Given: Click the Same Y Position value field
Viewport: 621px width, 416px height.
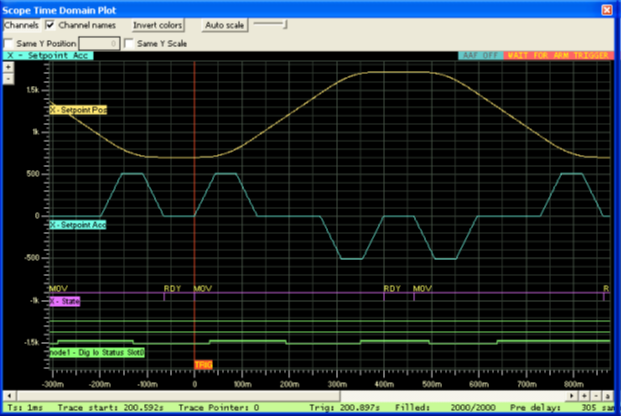Looking at the screenshot, I should click(x=98, y=43).
